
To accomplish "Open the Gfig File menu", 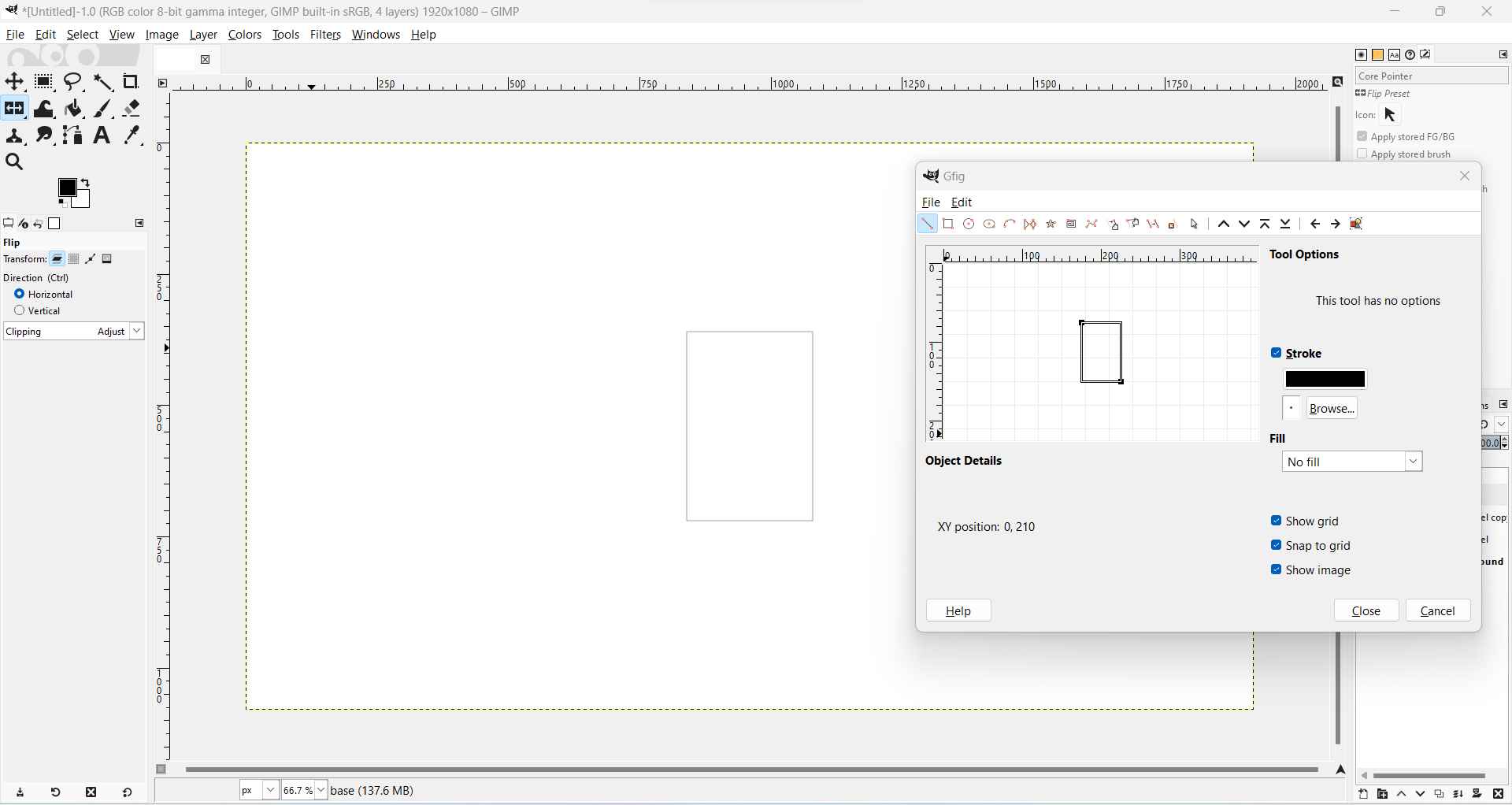I will (932, 203).
